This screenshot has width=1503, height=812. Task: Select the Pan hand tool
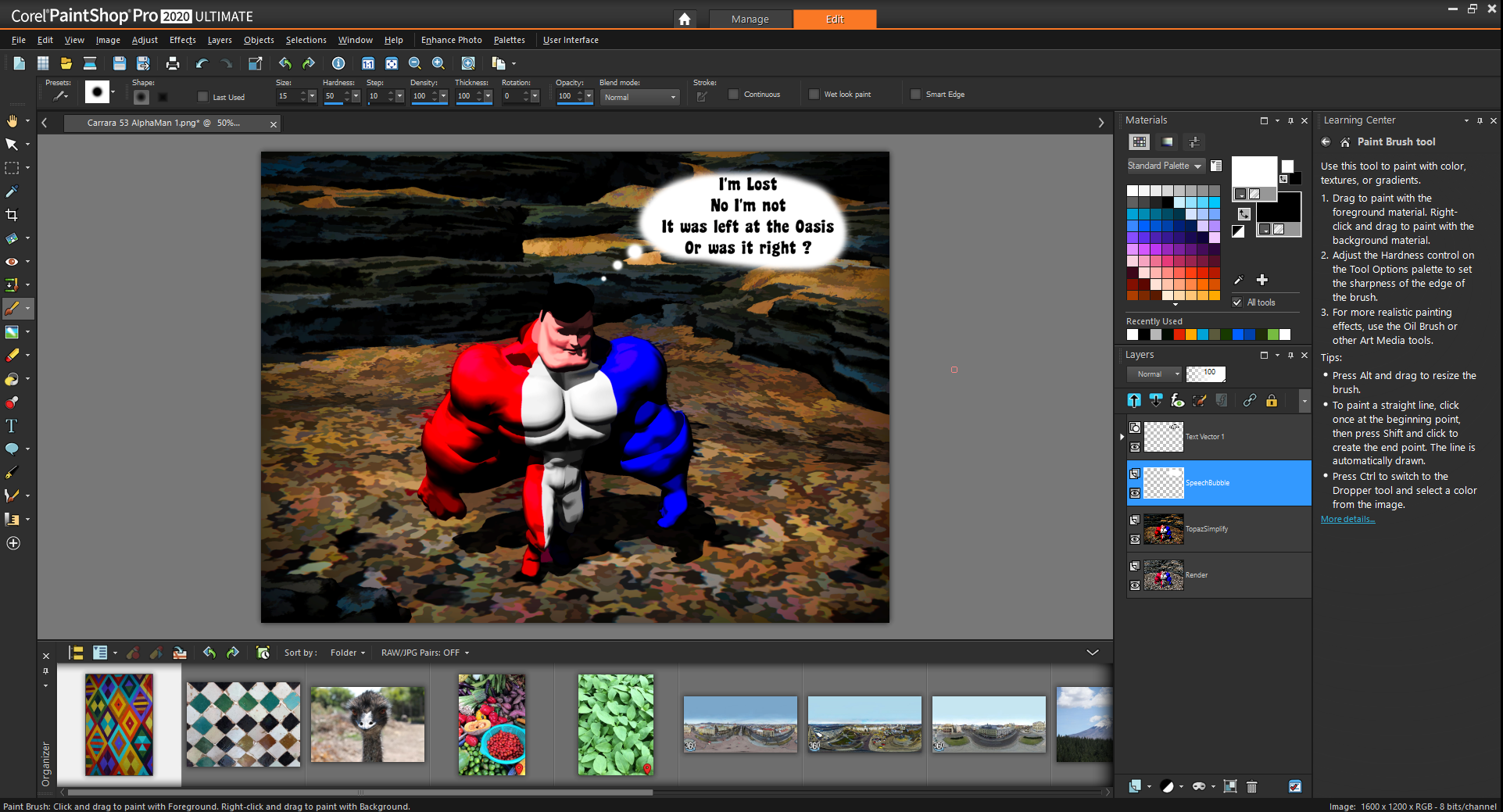click(12, 120)
